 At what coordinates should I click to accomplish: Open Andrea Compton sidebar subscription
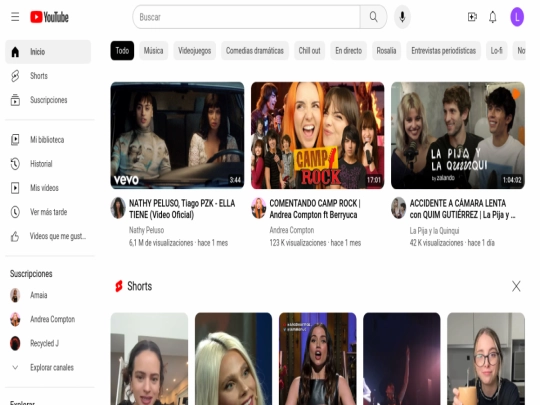[48, 319]
